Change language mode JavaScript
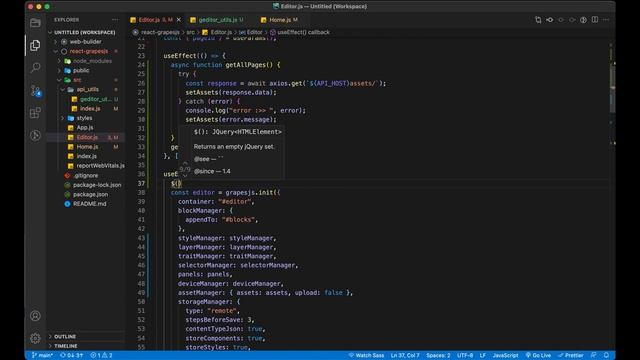Viewport: 640px width, 360px height. (x=505, y=355)
